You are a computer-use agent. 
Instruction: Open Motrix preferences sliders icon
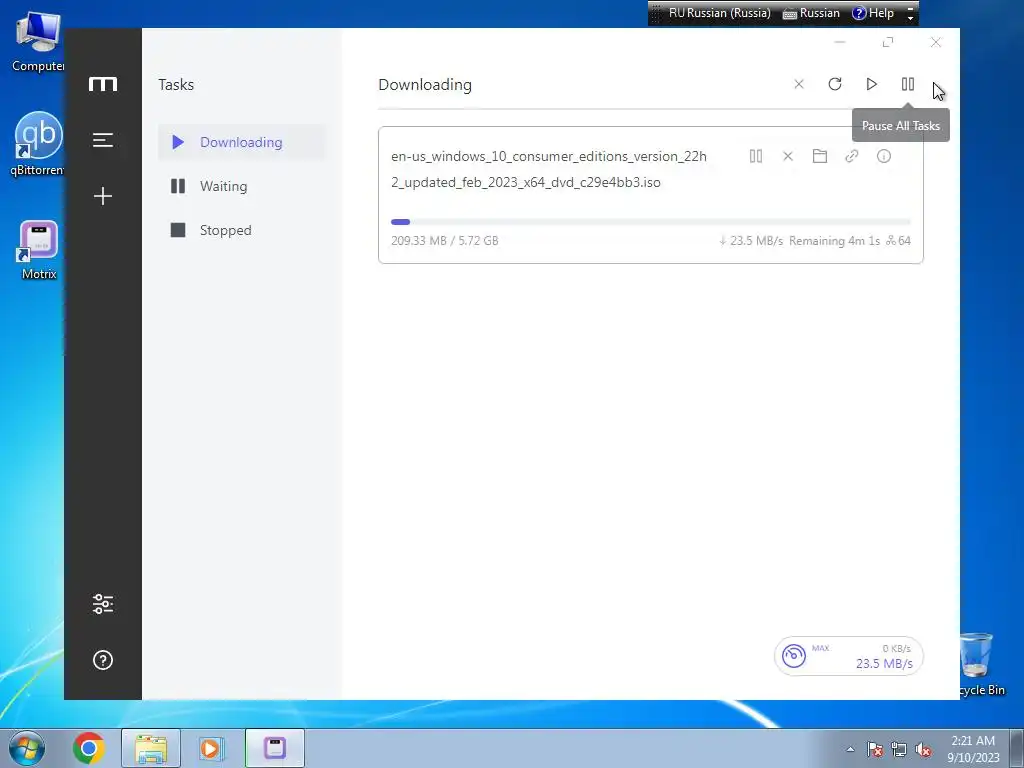[103, 604]
